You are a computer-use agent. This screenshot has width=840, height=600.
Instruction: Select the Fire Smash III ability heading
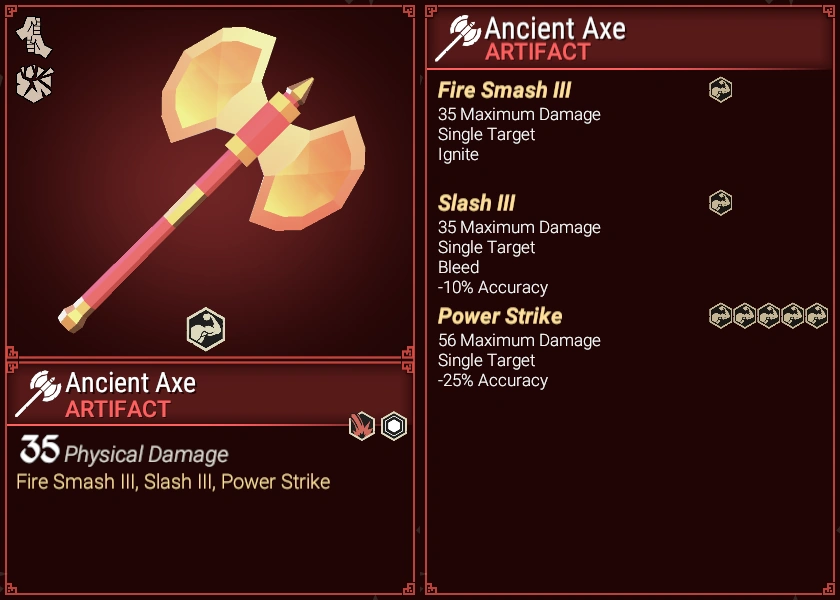(504, 90)
